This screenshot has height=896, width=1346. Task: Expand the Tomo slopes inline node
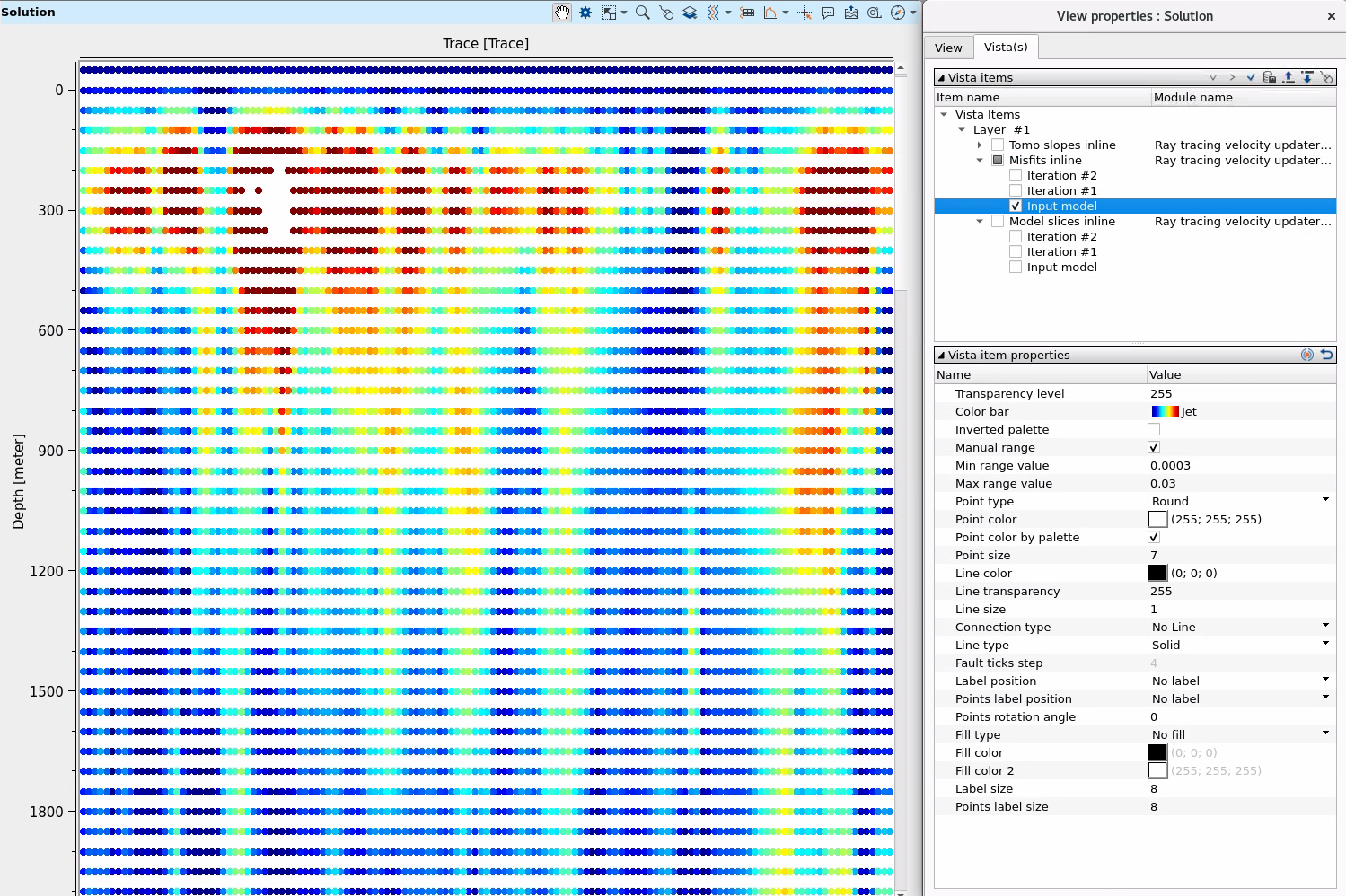click(x=980, y=145)
